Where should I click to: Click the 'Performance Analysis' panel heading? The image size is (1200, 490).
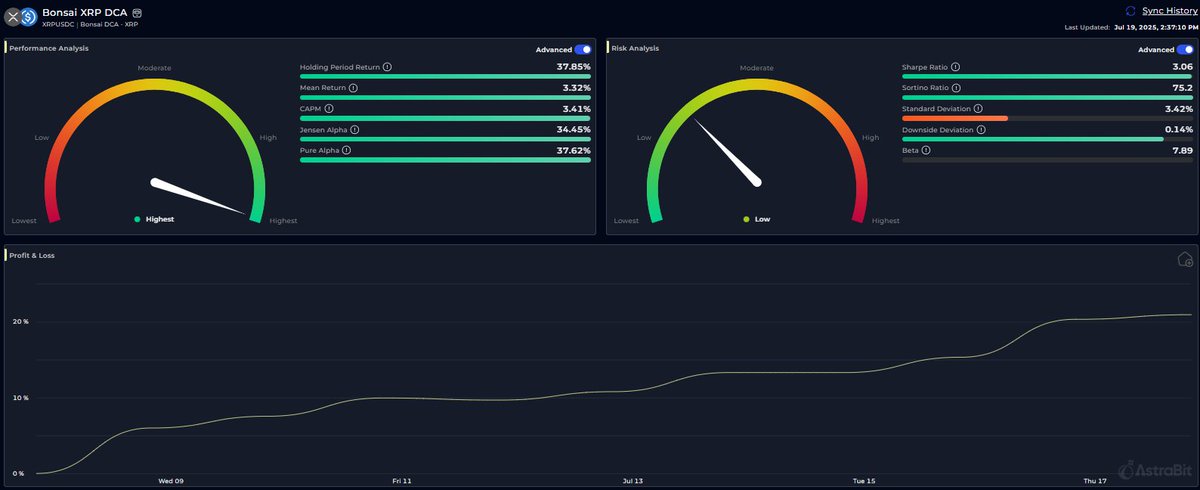(48, 47)
